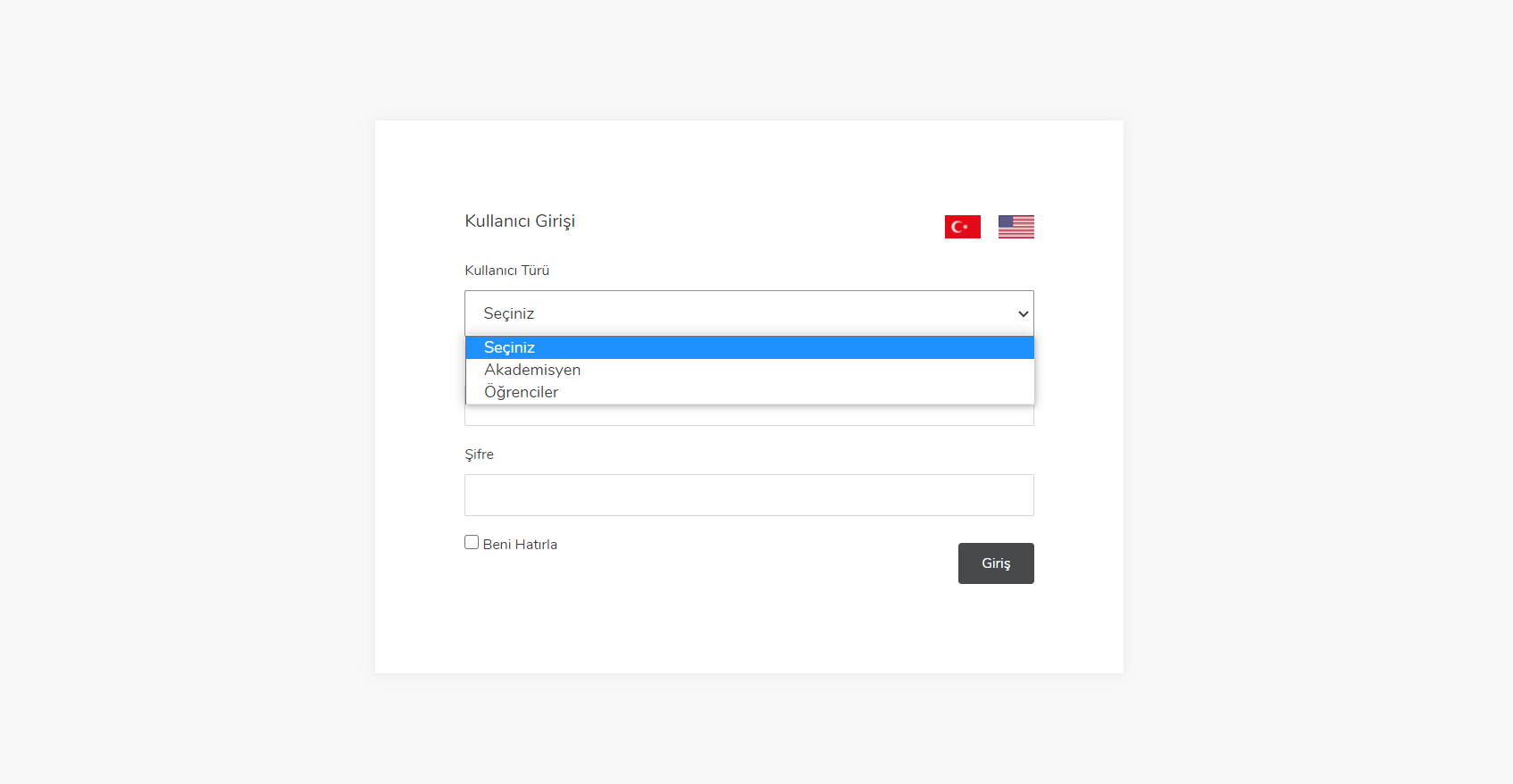The height and width of the screenshot is (784, 1513).
Task: Click the chevron arrow in user type select
Action: (1023, 313)
